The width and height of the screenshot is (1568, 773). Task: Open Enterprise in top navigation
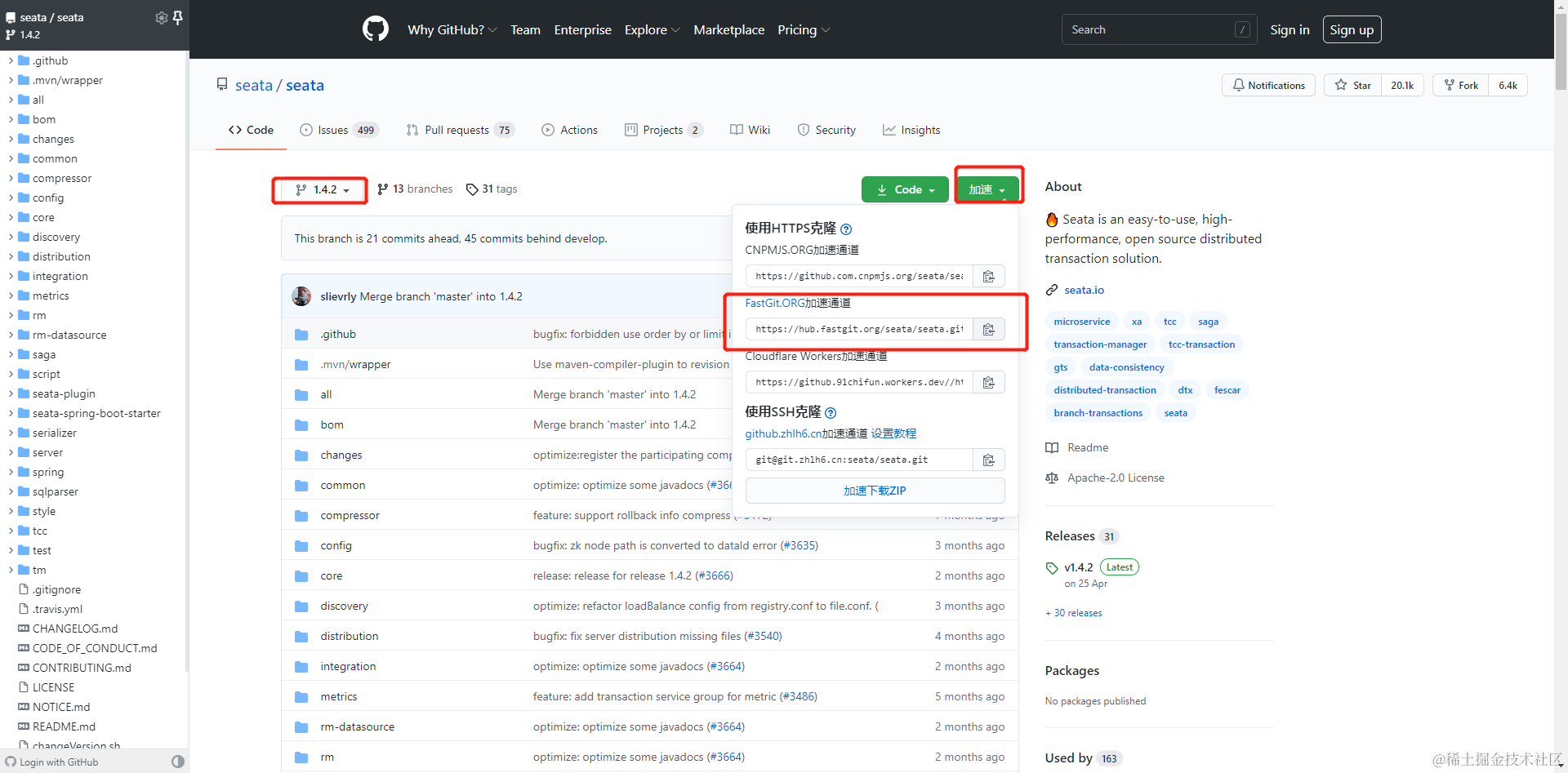[582, 29]
